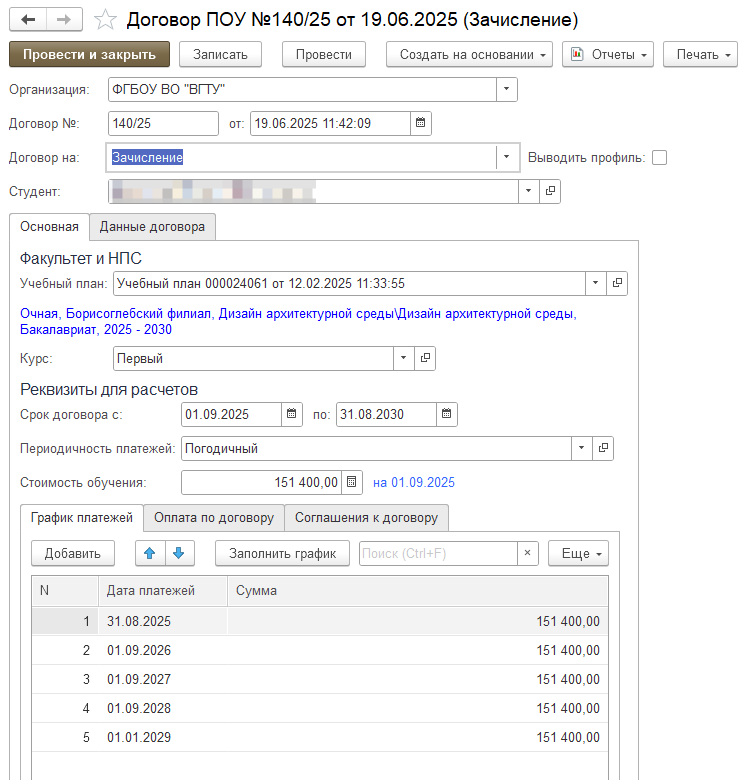The image size is (738, 780).
Task: Open calendar picker for contract date
Action: point(421,123)
